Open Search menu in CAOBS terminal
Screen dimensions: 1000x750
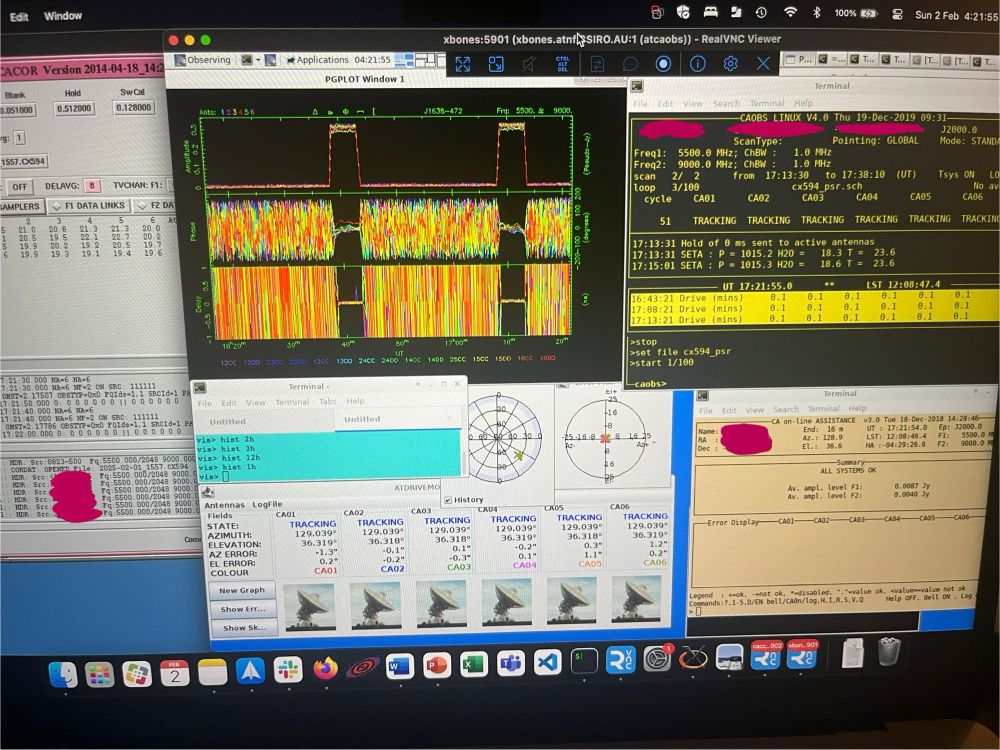click(x=726, y=103)
